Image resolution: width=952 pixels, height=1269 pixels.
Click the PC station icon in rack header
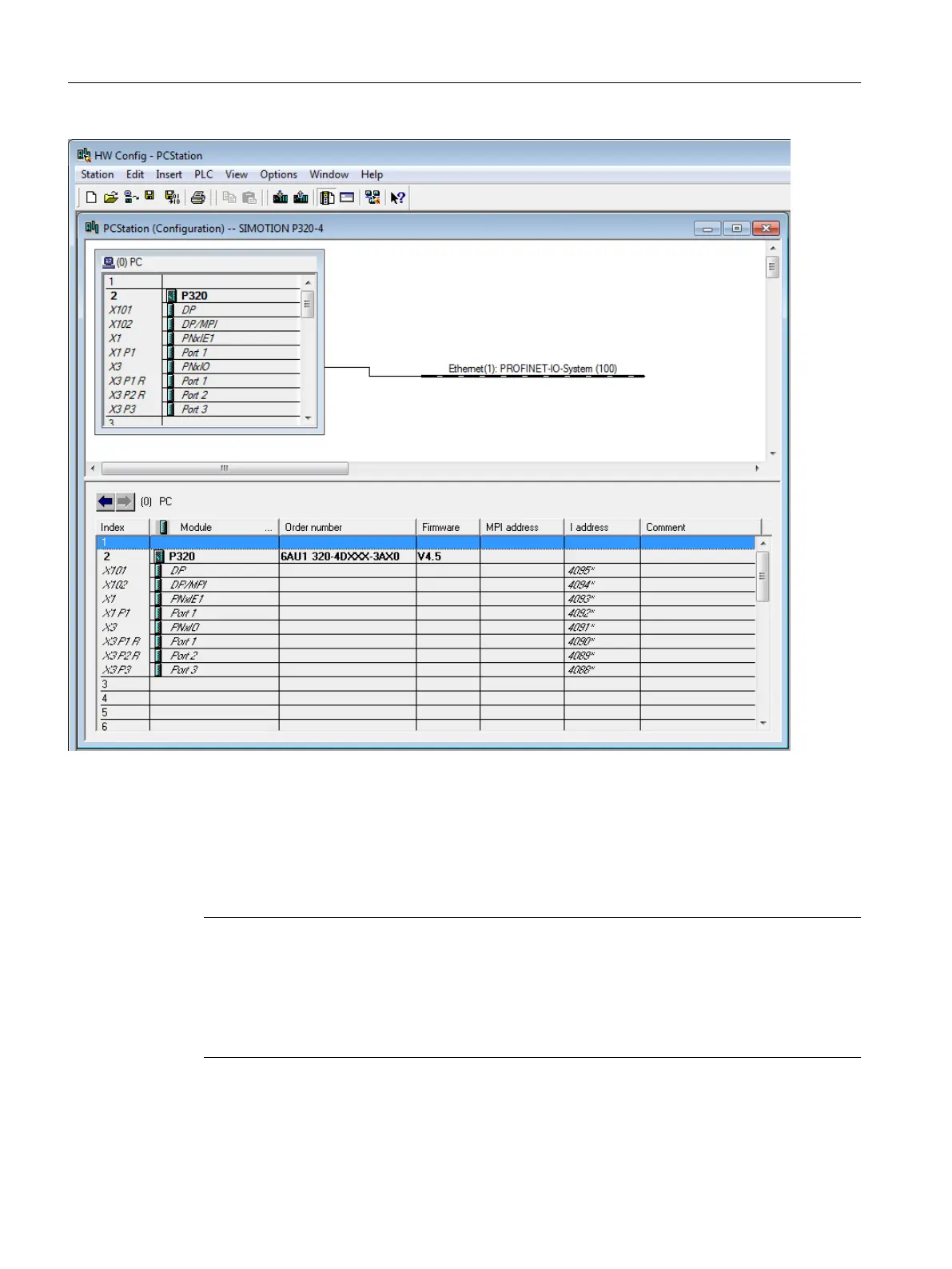[109, 262]
